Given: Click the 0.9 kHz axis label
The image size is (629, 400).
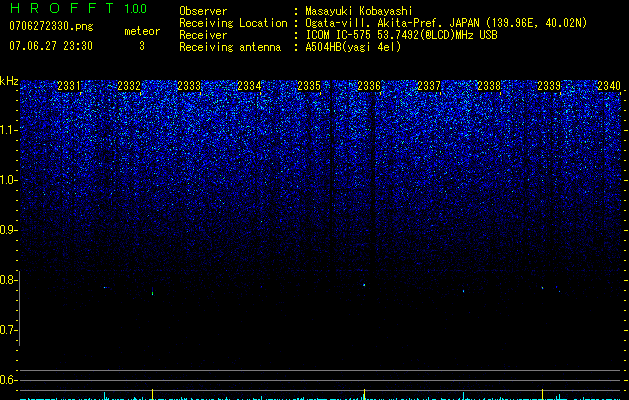Looking at the screenshot, I should tap(7, 230).
